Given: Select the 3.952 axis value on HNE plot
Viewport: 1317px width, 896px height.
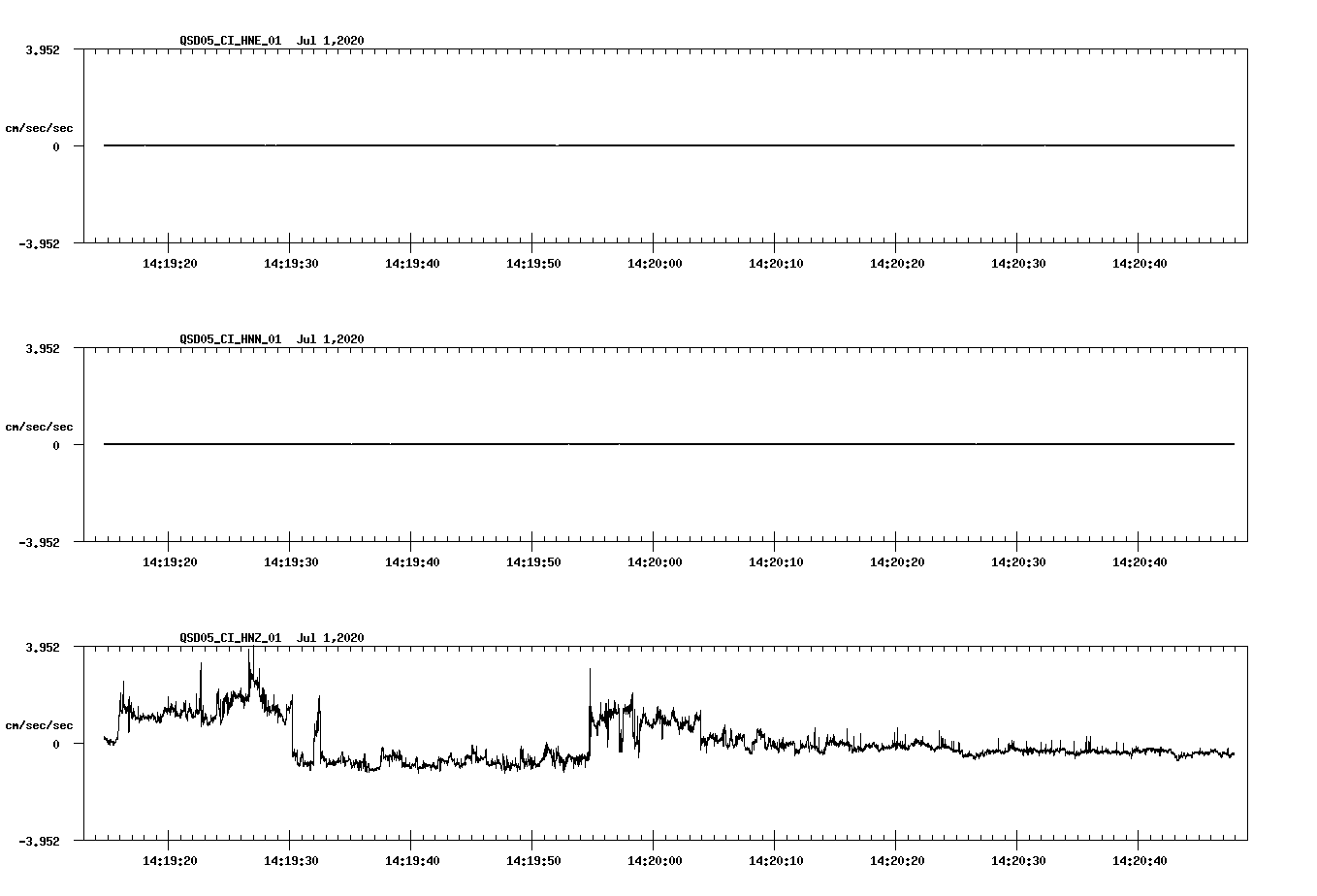Looking at the screenshot, I should (x=43, y=49).
